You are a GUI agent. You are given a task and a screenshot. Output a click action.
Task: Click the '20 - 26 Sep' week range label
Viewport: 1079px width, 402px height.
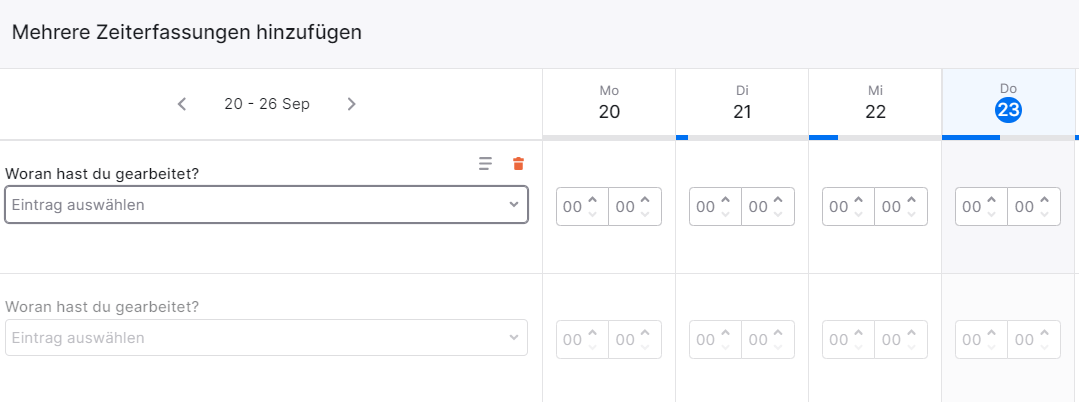coord(267,104)
